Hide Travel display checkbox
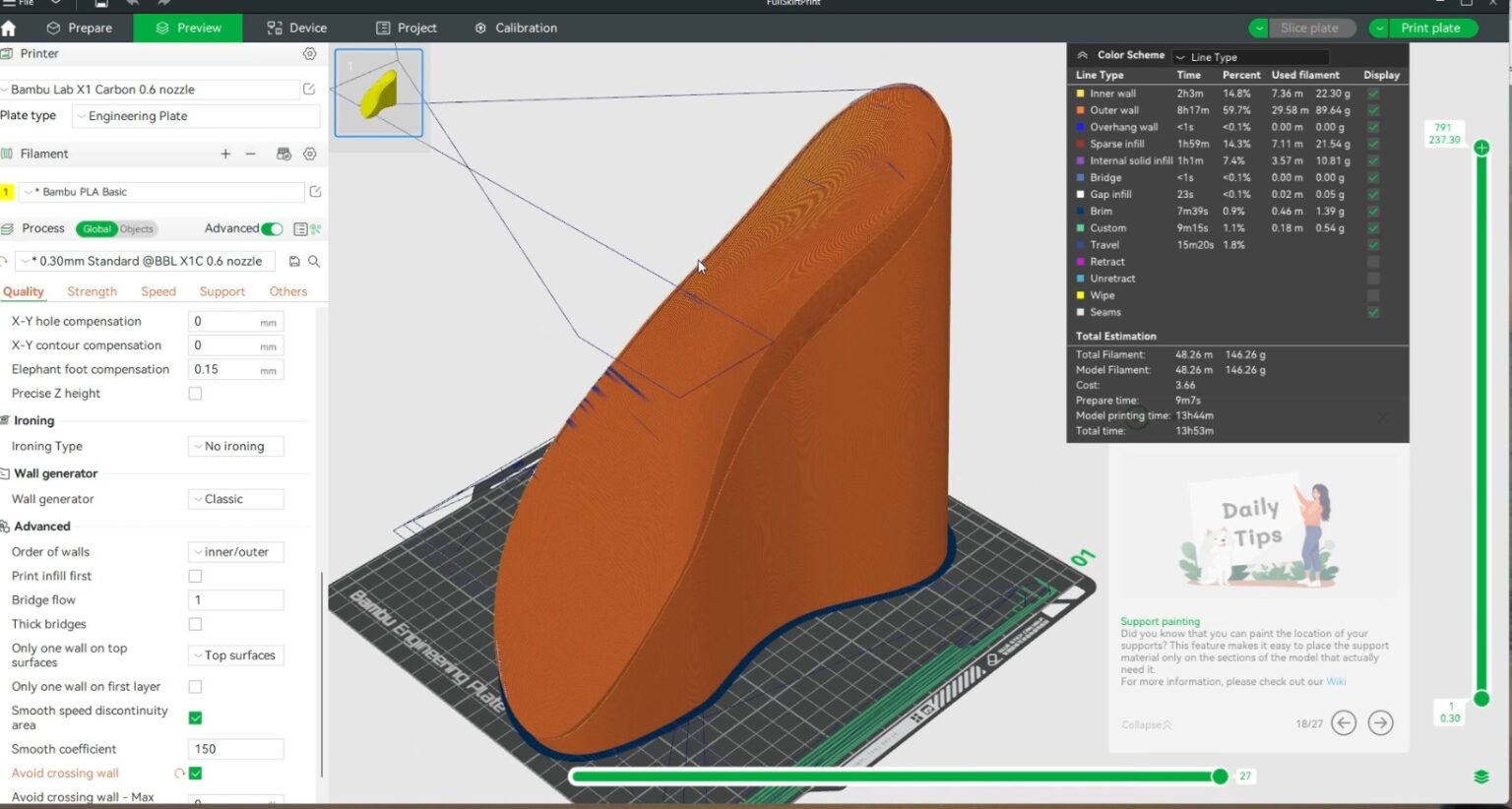This screenshot has height=809, width=1512. (x=1373, y=245)
